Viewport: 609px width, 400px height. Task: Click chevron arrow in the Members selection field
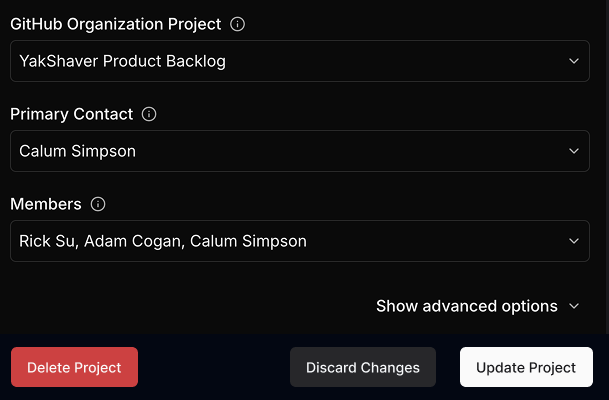[x=574, y=241]
